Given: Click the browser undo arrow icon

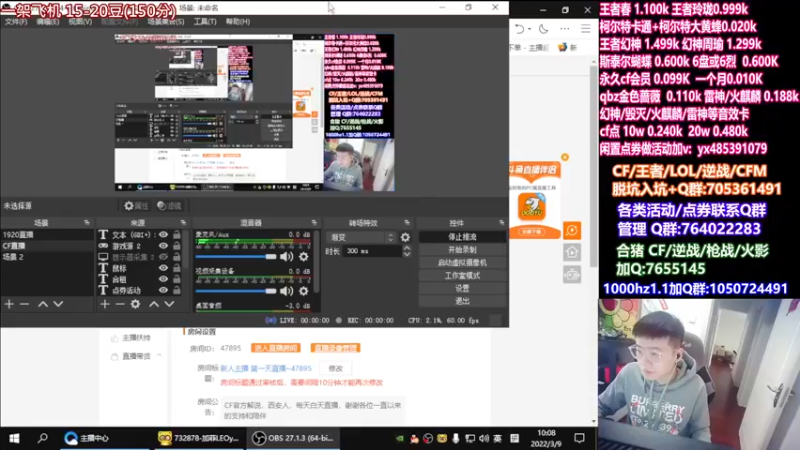Looking at the screenshot, I should click(x=519, y=29).
